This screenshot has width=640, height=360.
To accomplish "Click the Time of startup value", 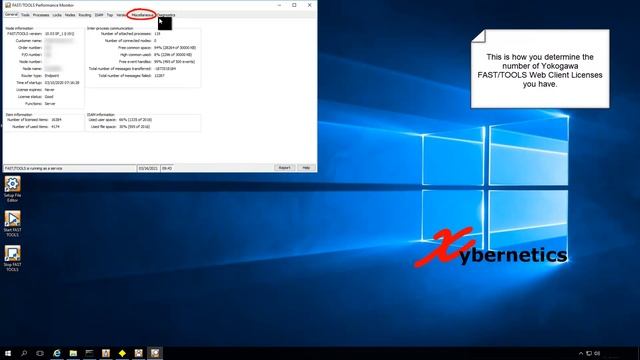I will point(62,82).
